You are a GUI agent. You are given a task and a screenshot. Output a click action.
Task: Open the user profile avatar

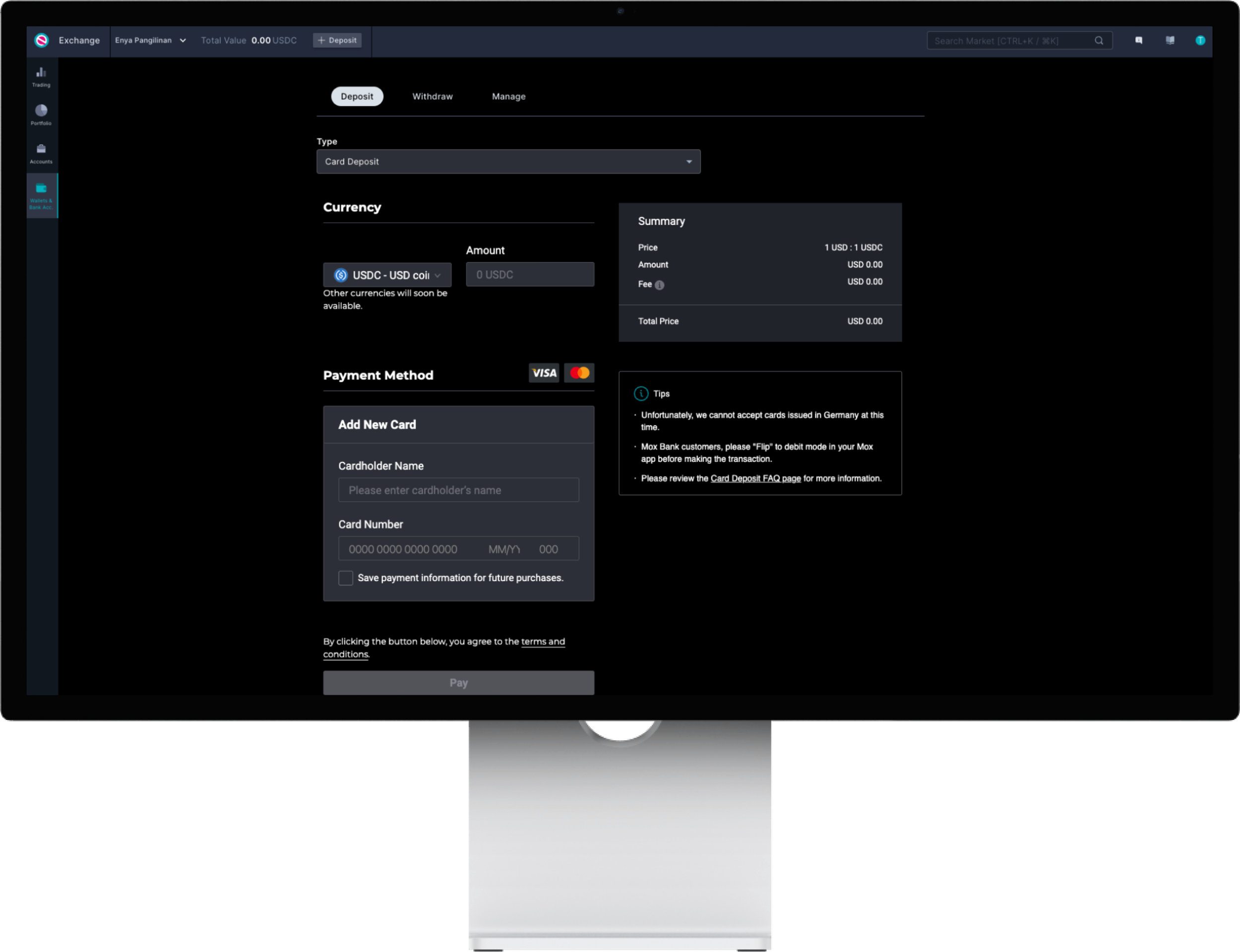pos(1200,40)
